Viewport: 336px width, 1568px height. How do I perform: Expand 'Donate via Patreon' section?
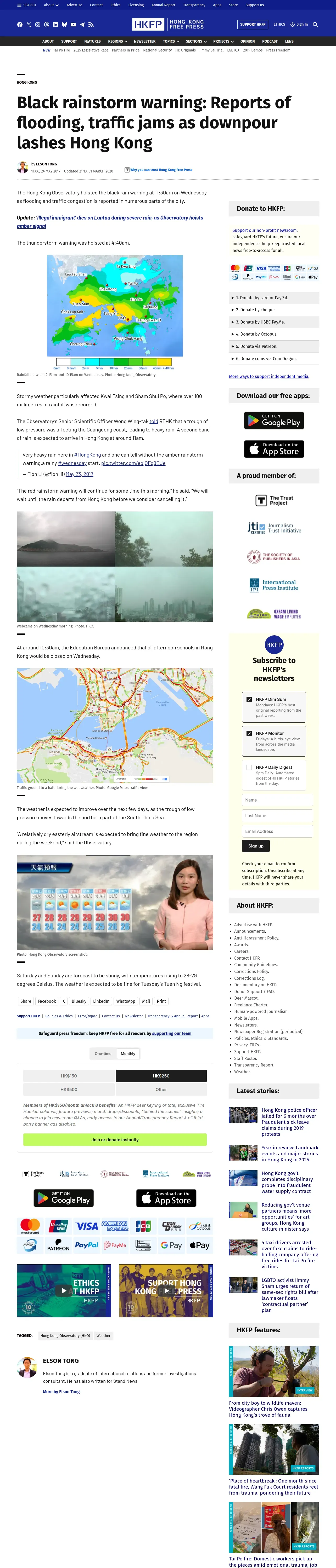click(274, 346)
